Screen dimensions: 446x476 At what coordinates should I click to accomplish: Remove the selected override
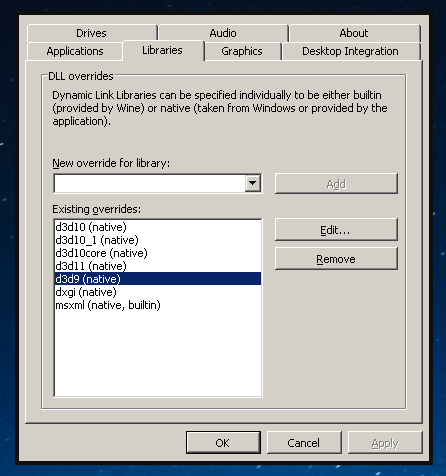(336, 259)
